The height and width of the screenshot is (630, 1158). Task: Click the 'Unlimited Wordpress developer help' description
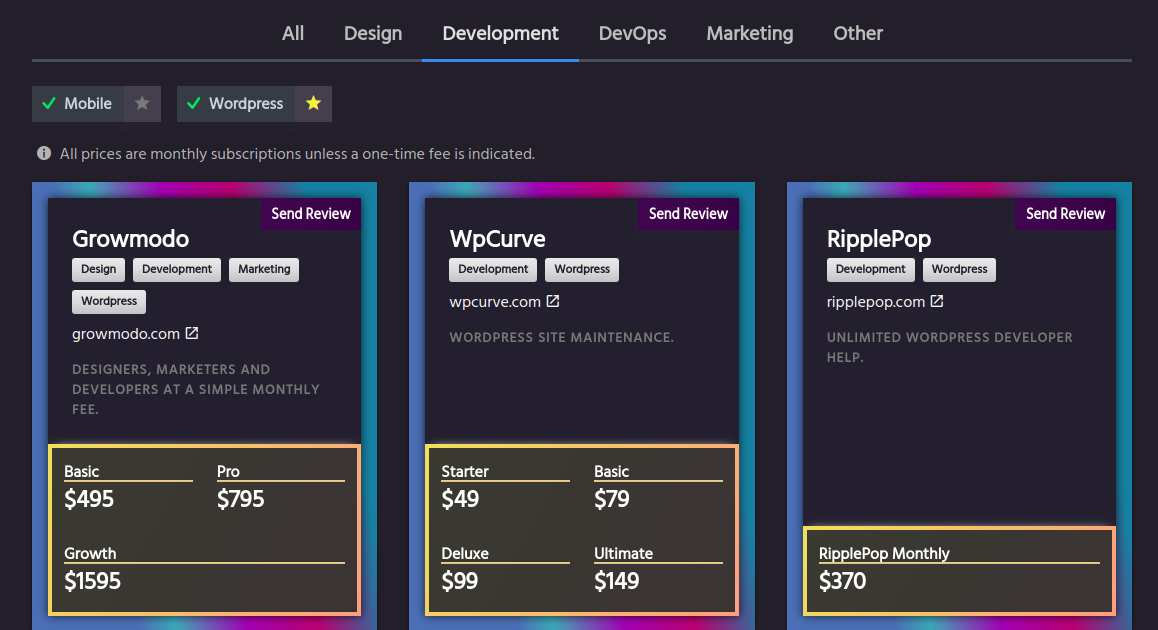(x=950, y=347)
